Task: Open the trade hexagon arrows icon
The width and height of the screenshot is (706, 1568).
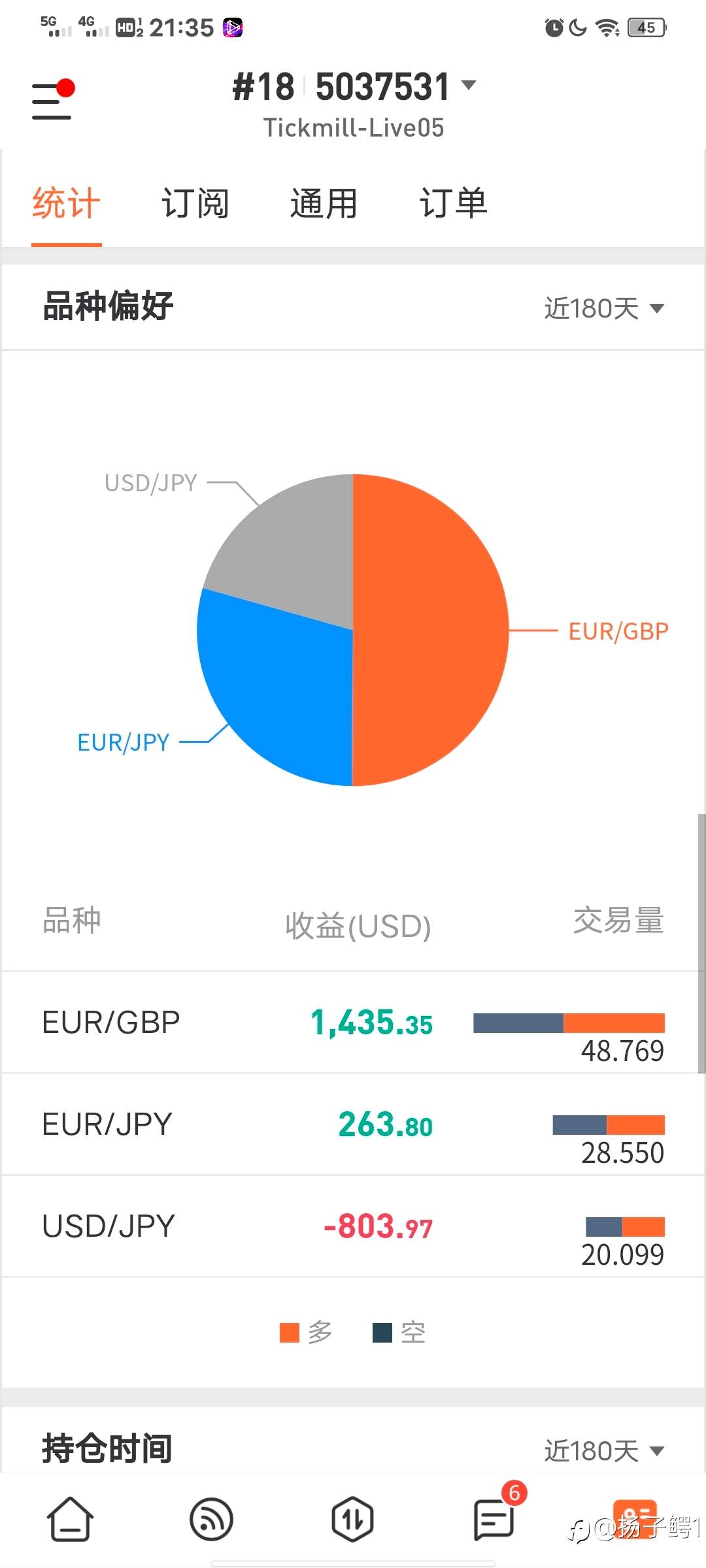Action: click(352, 1519)
